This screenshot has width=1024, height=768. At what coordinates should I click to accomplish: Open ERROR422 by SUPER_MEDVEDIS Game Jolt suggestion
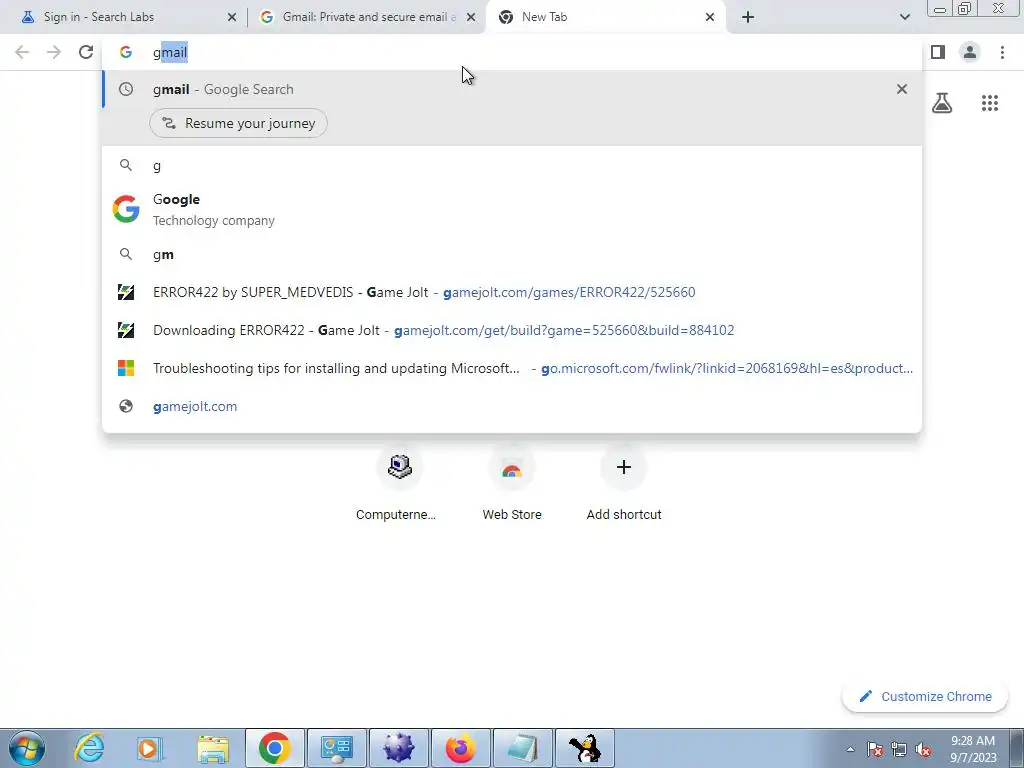512,293
